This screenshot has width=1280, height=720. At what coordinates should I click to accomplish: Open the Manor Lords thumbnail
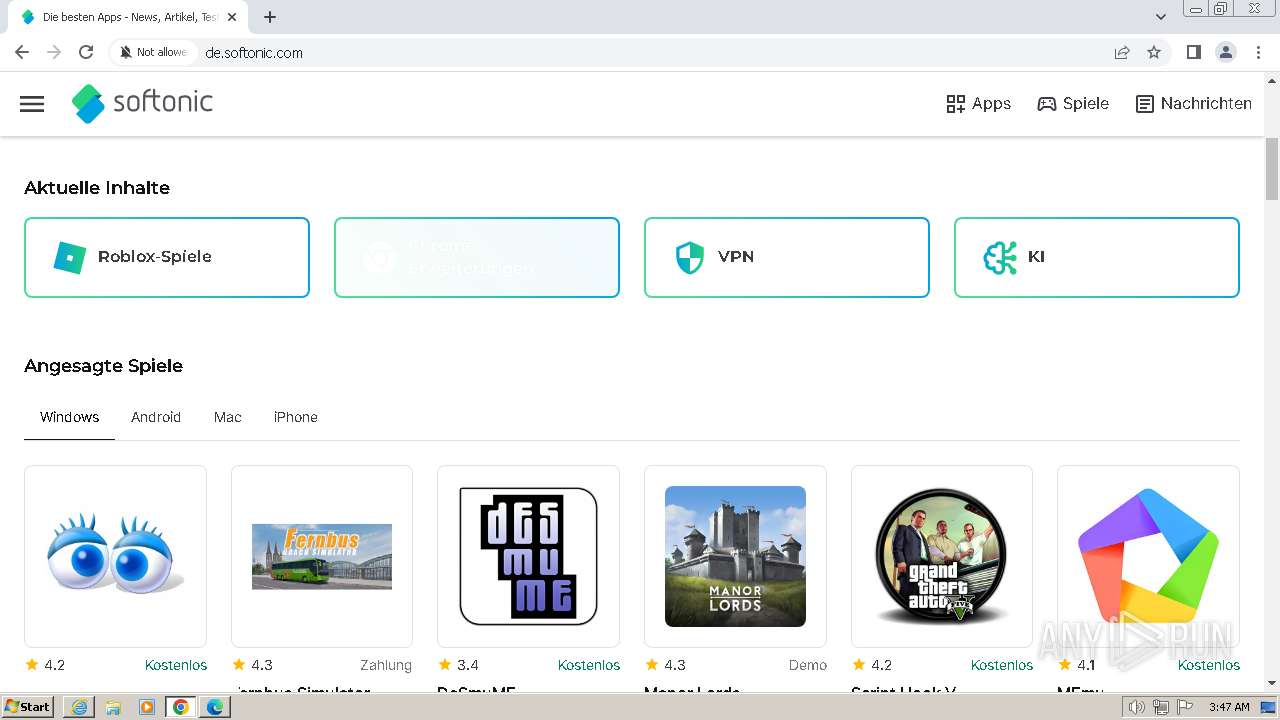click(735, 556)
